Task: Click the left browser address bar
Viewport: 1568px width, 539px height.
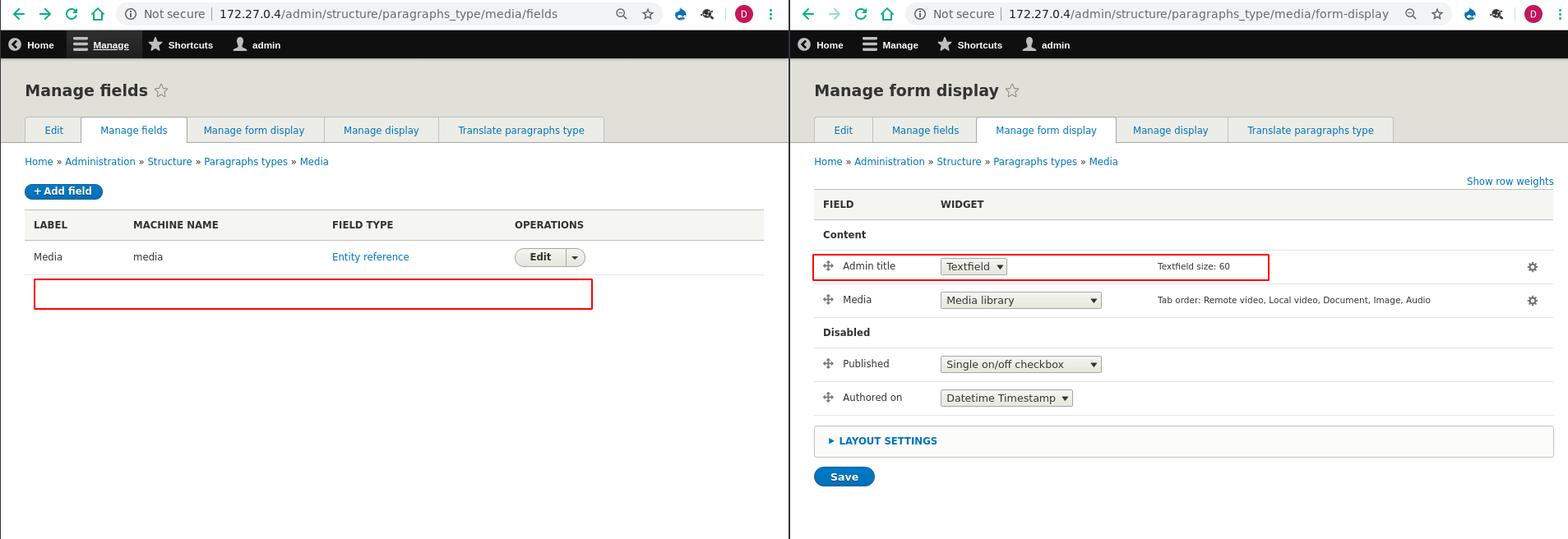Action: coord(386,14)
